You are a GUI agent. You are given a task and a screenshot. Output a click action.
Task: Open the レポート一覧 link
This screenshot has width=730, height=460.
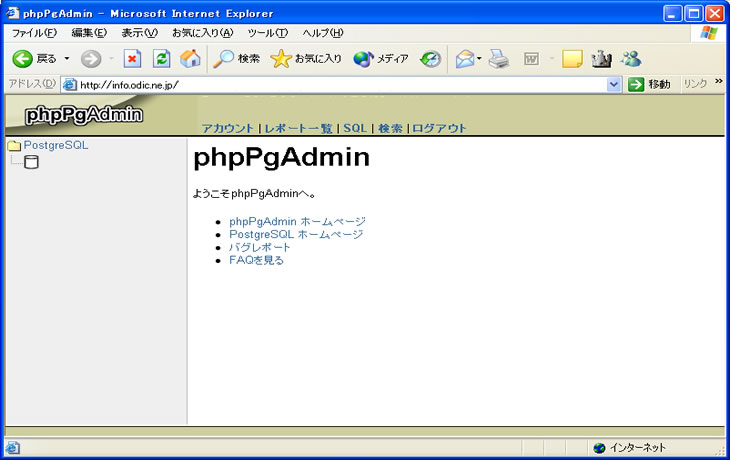click(x=298, y=129)
